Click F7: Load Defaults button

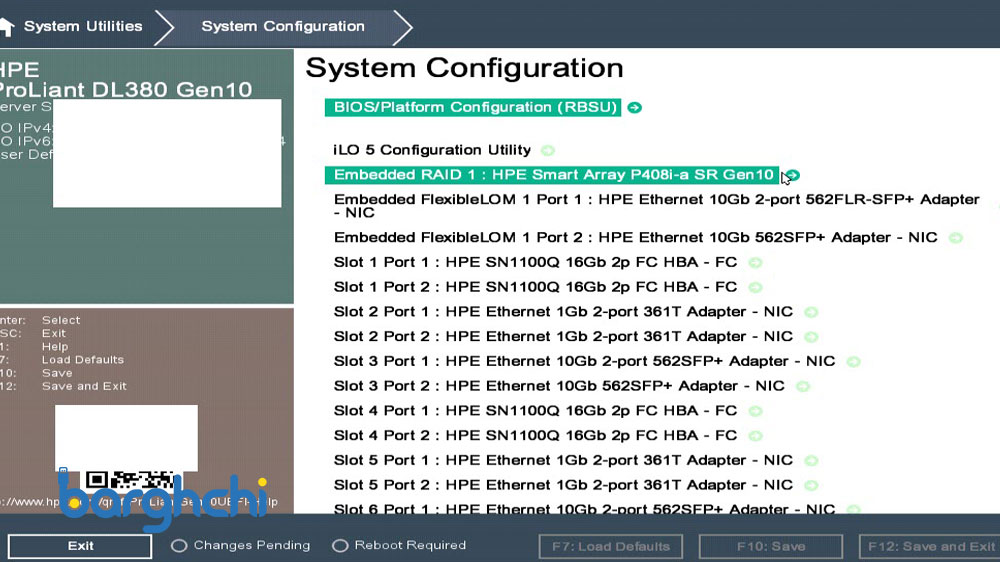coord(610,547)
